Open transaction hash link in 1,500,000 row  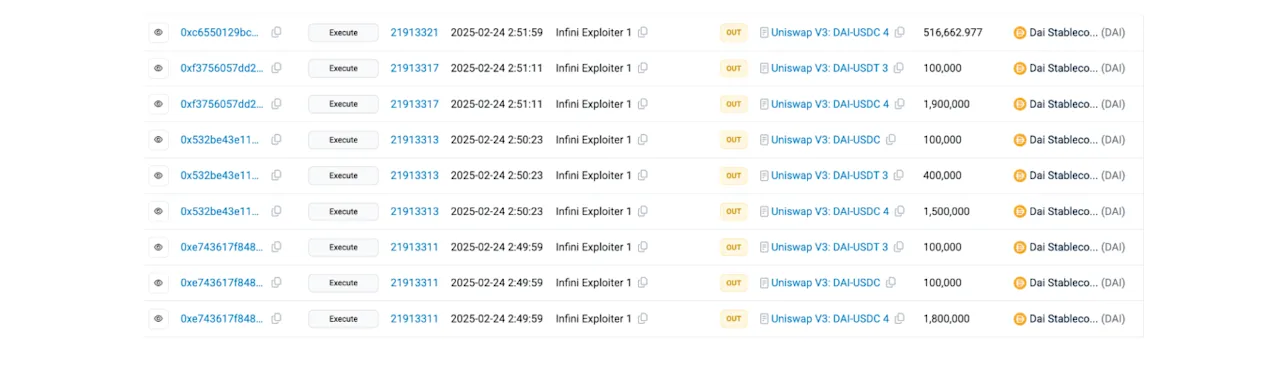pyautogui.click(x=220, y=211)
